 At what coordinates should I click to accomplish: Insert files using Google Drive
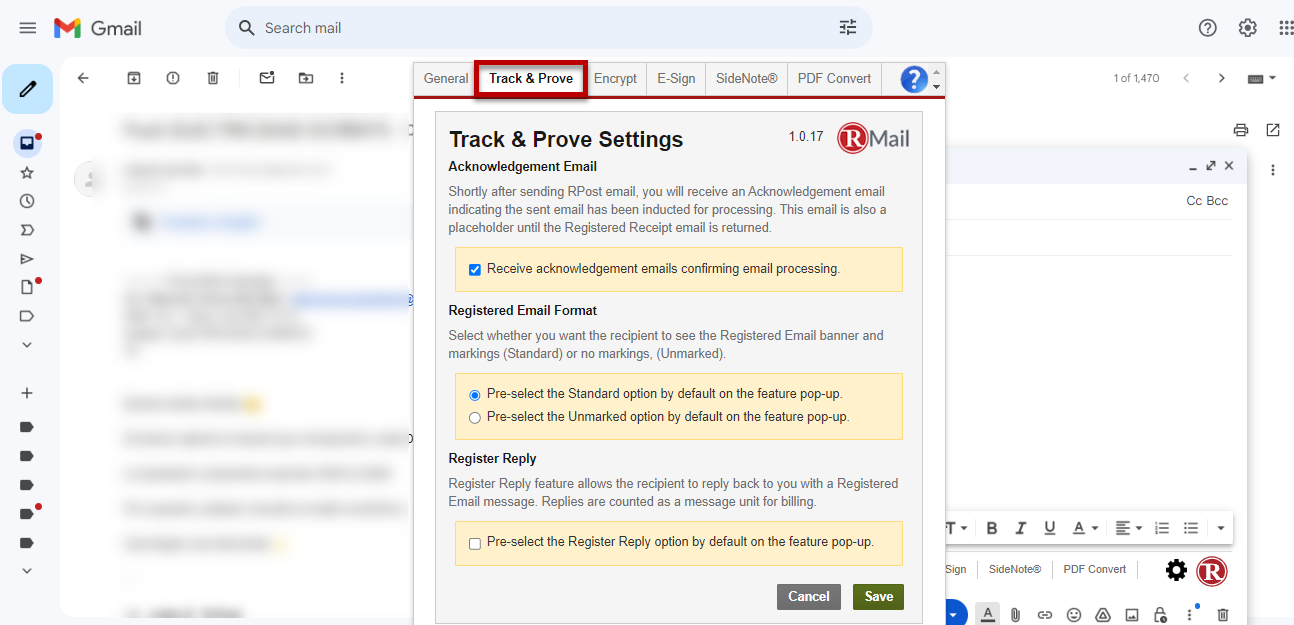pos(1103,614)
